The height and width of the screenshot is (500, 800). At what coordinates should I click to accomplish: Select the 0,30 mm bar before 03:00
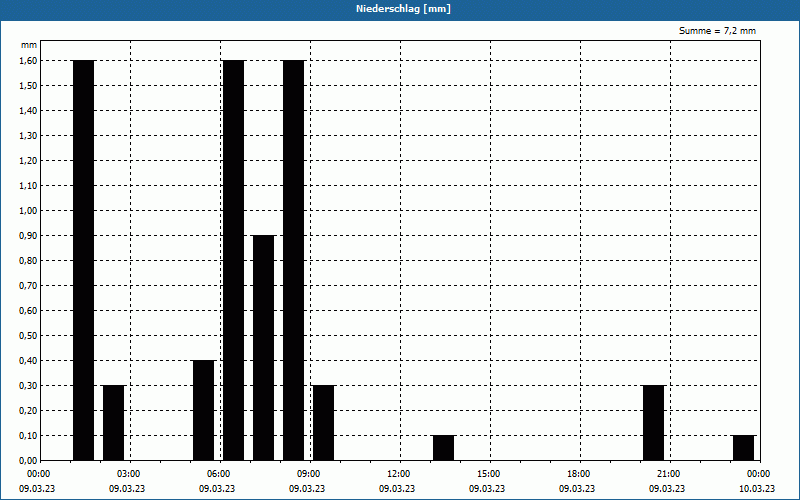(x=114, y=423)
